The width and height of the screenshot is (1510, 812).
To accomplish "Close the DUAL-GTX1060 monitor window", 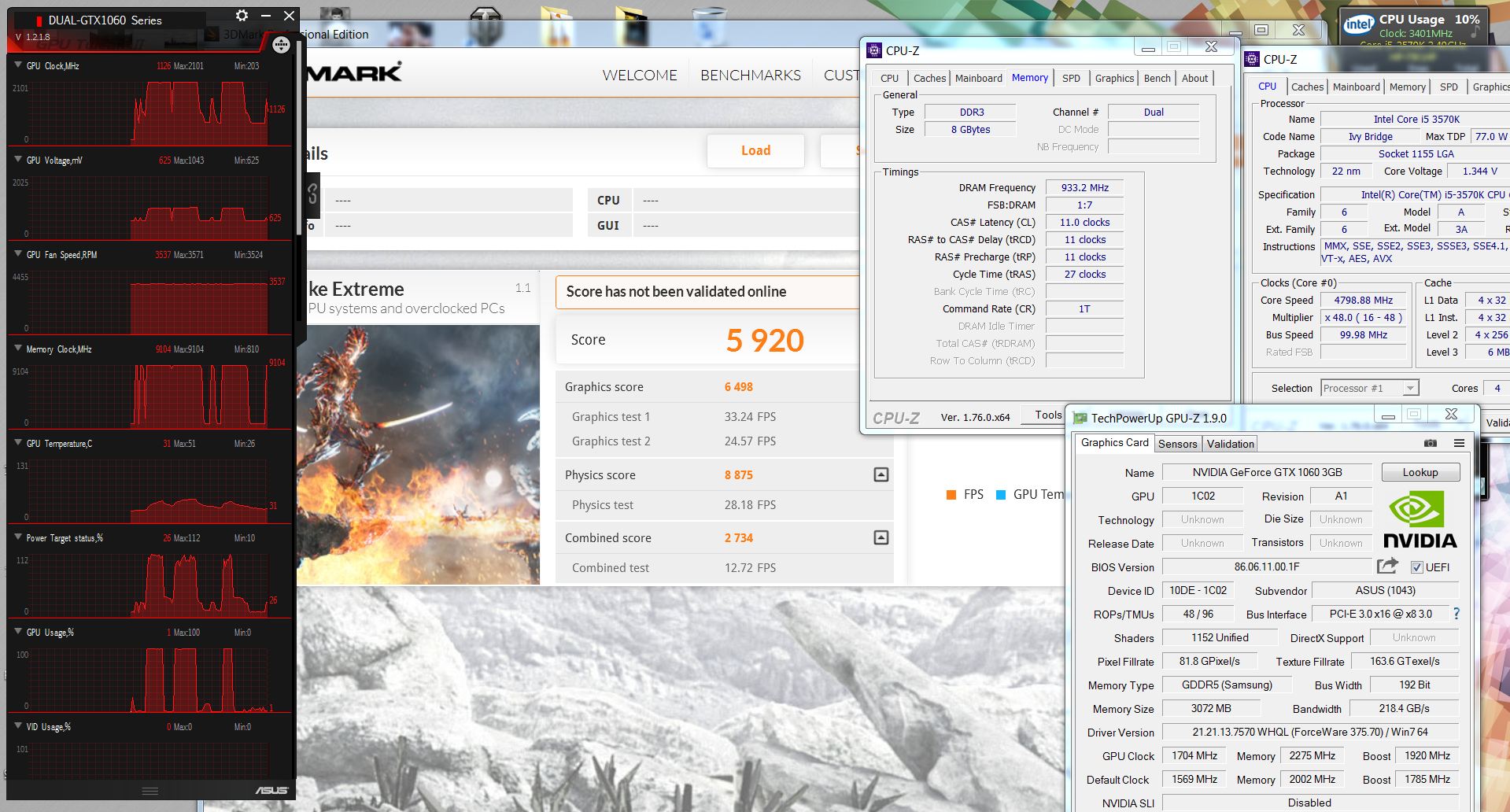I will coord(289,16).
